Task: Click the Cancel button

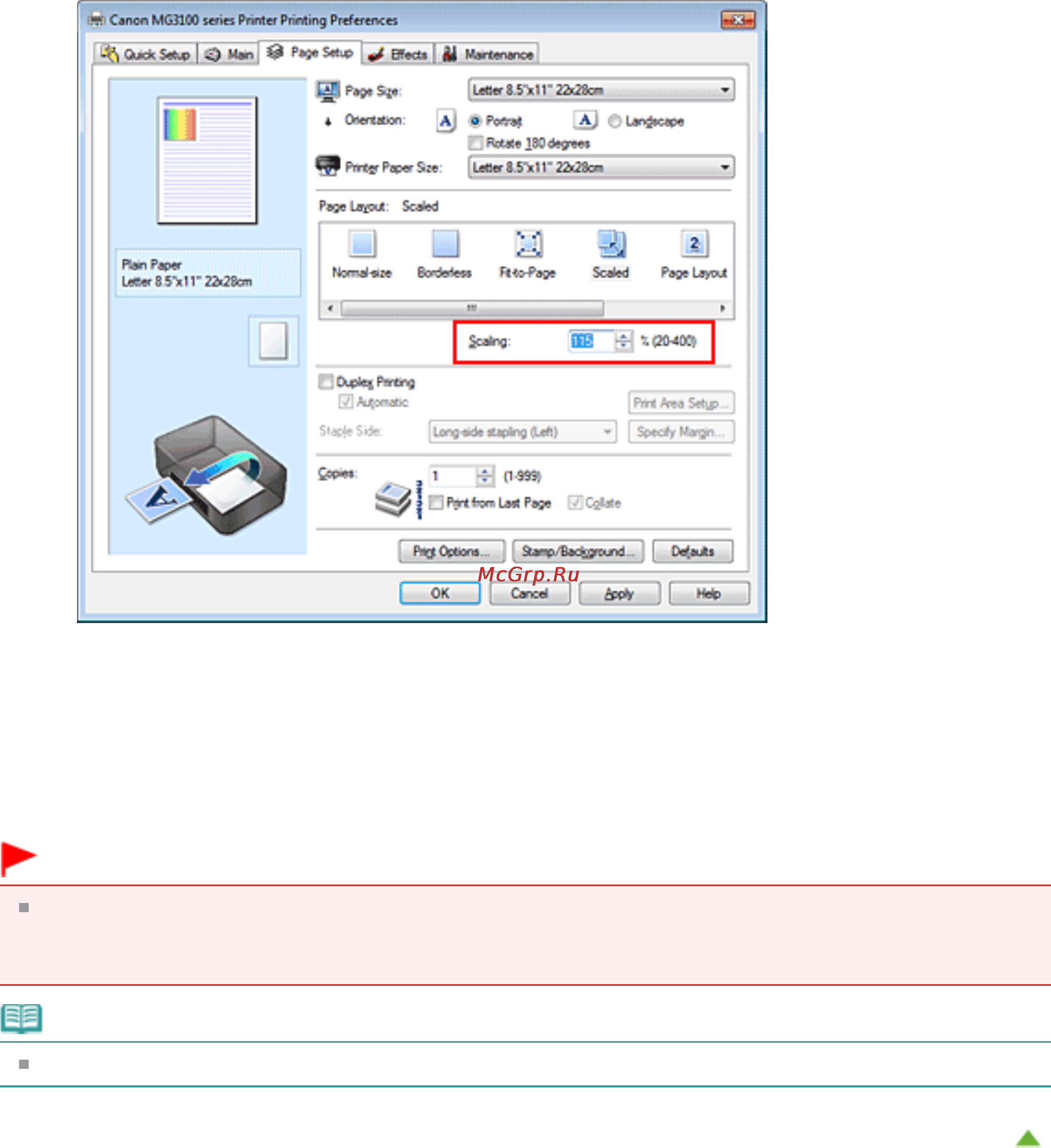Action: [x=530, y=593]
